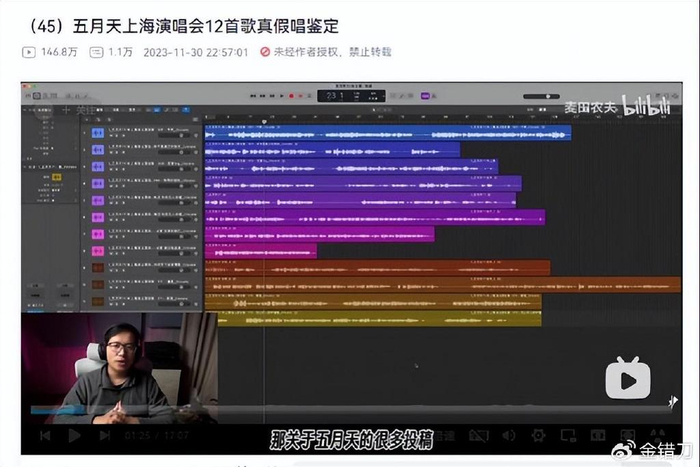Select the first blue audio track icon
Viewport: 700px width, 467px height.
click(x=98, y=133)
